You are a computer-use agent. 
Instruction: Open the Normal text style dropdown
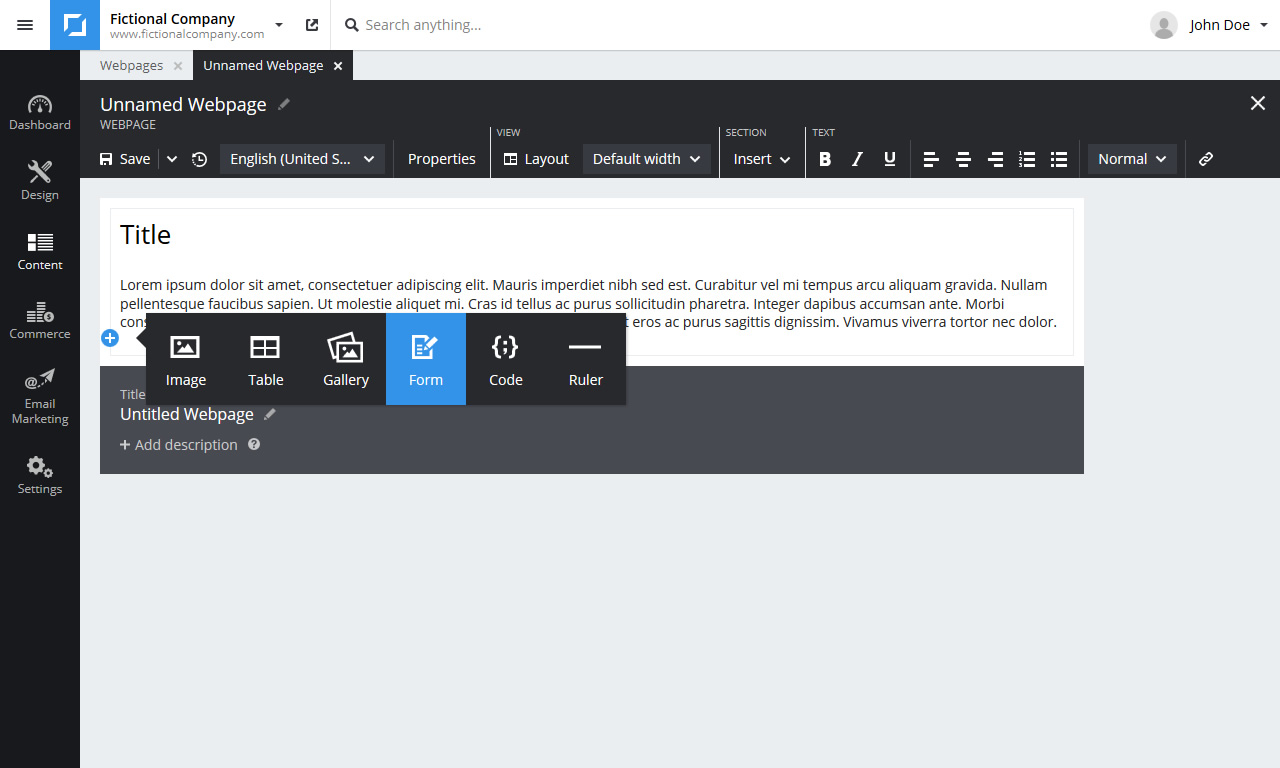tap(1132, 159)
